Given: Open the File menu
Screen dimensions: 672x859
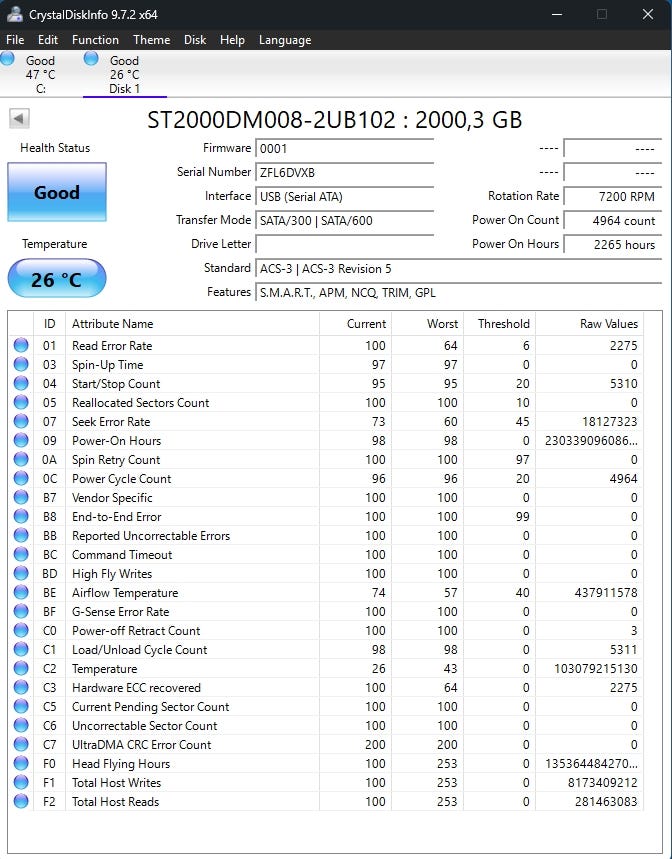Looking at the screenshot, I should (15, 39).
